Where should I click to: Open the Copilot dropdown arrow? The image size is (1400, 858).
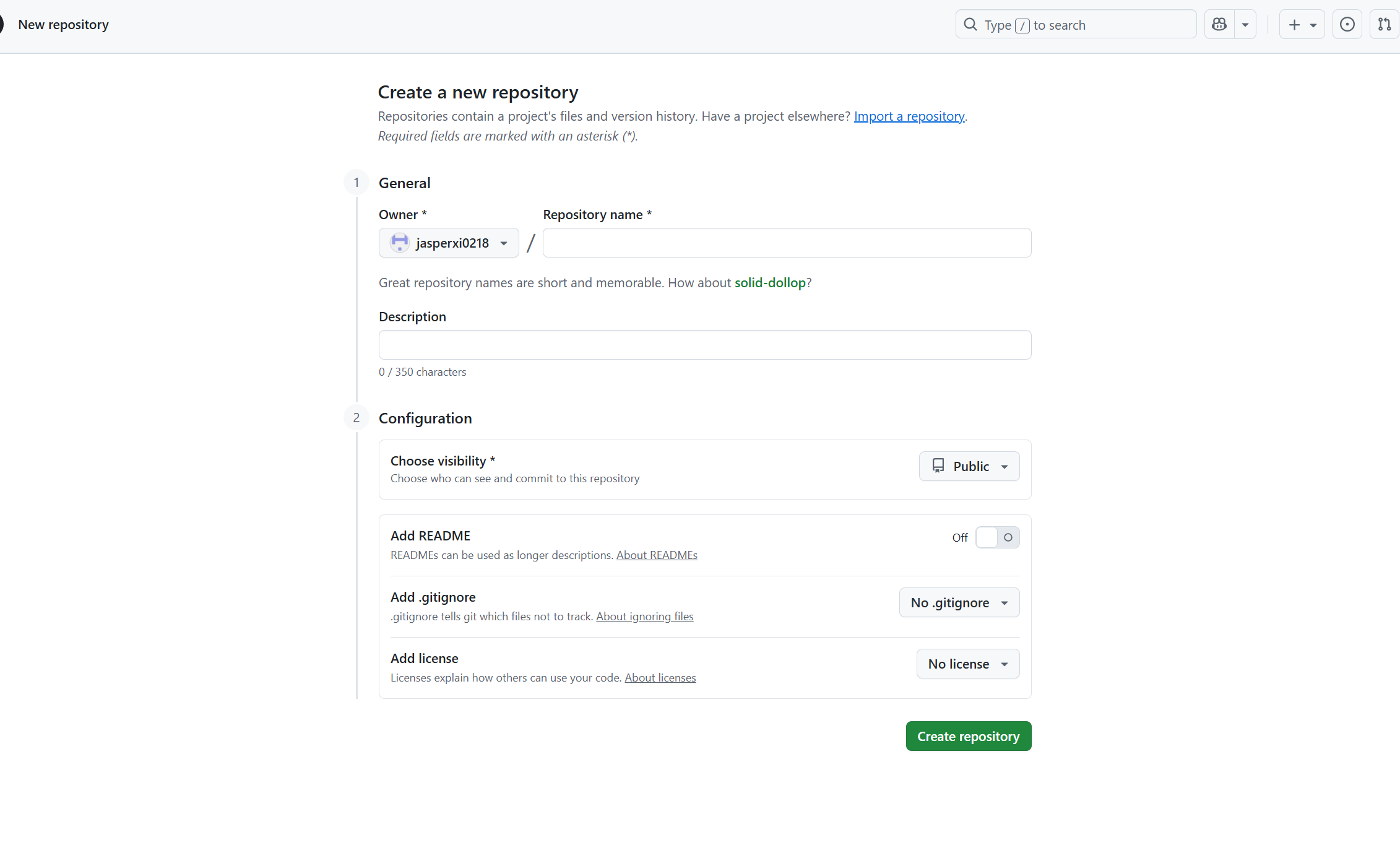[x=1245, y=25]
